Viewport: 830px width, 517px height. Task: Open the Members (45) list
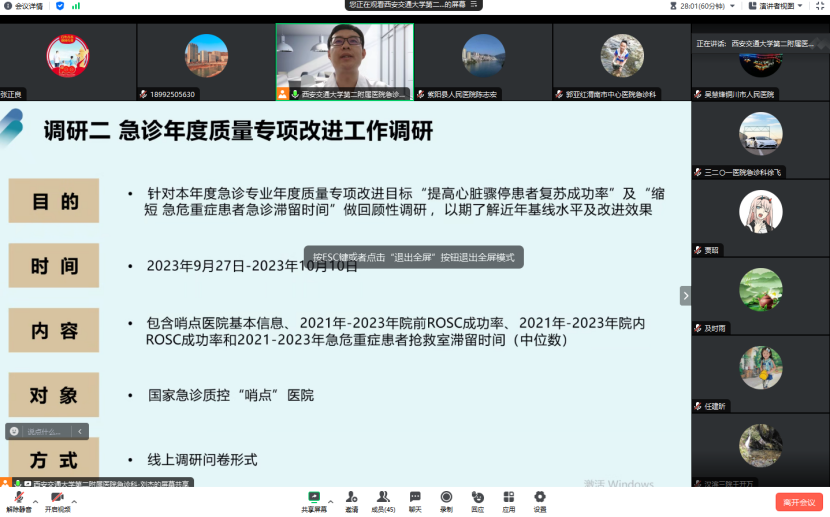(x=383, y=501)
